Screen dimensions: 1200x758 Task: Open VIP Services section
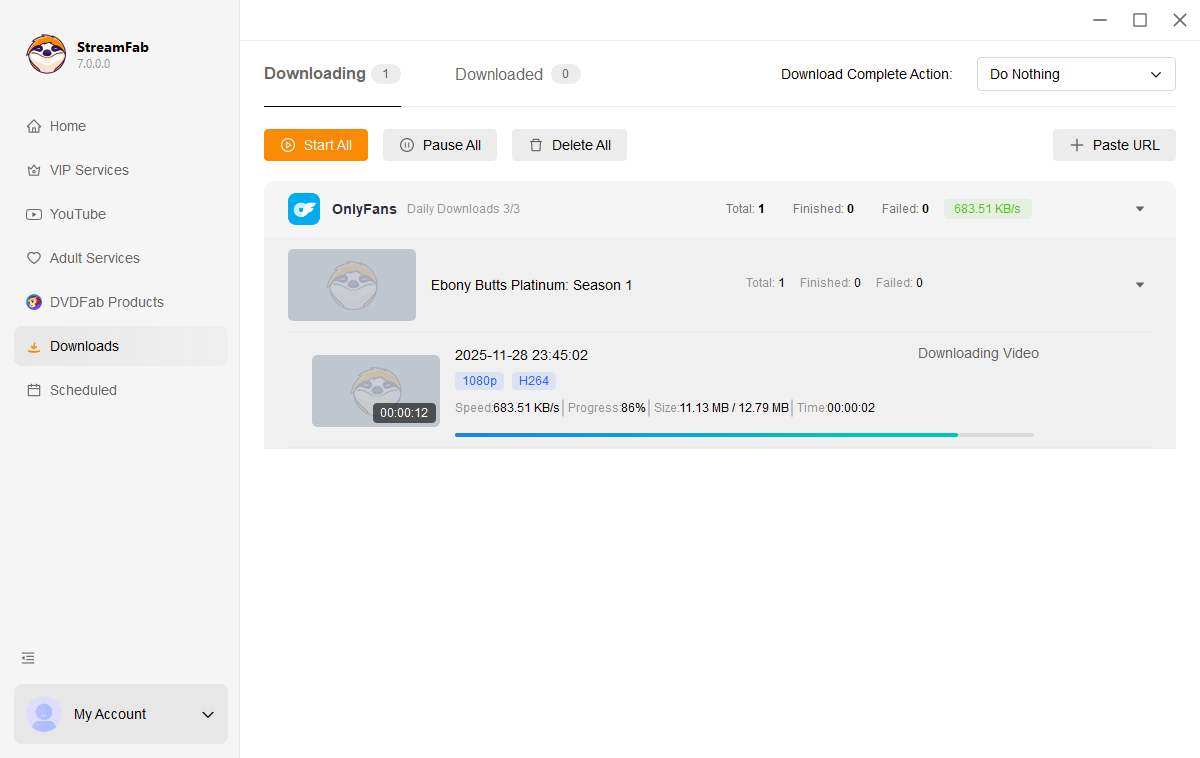[x=89, y=170]
